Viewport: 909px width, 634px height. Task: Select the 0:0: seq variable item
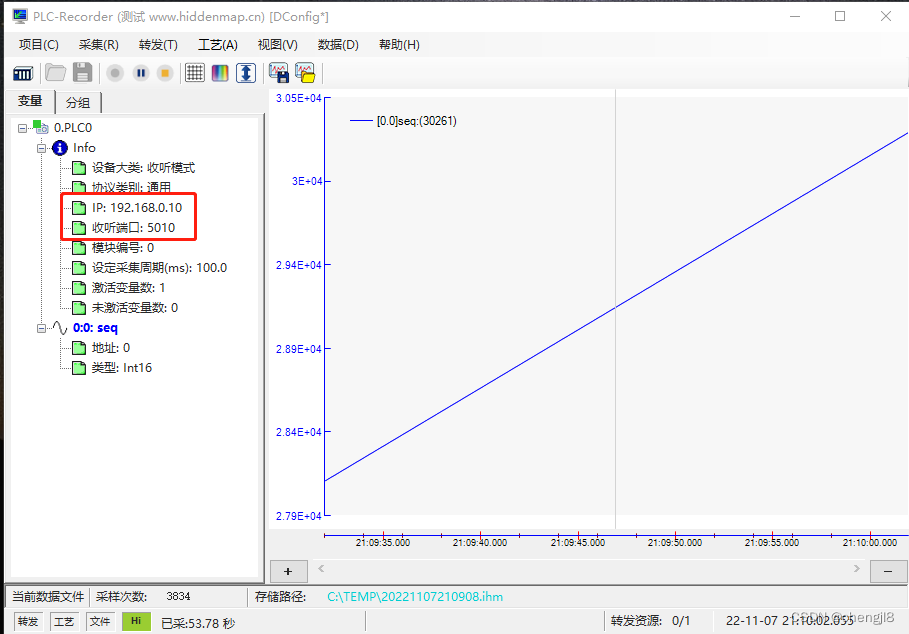tap(95, 328)
